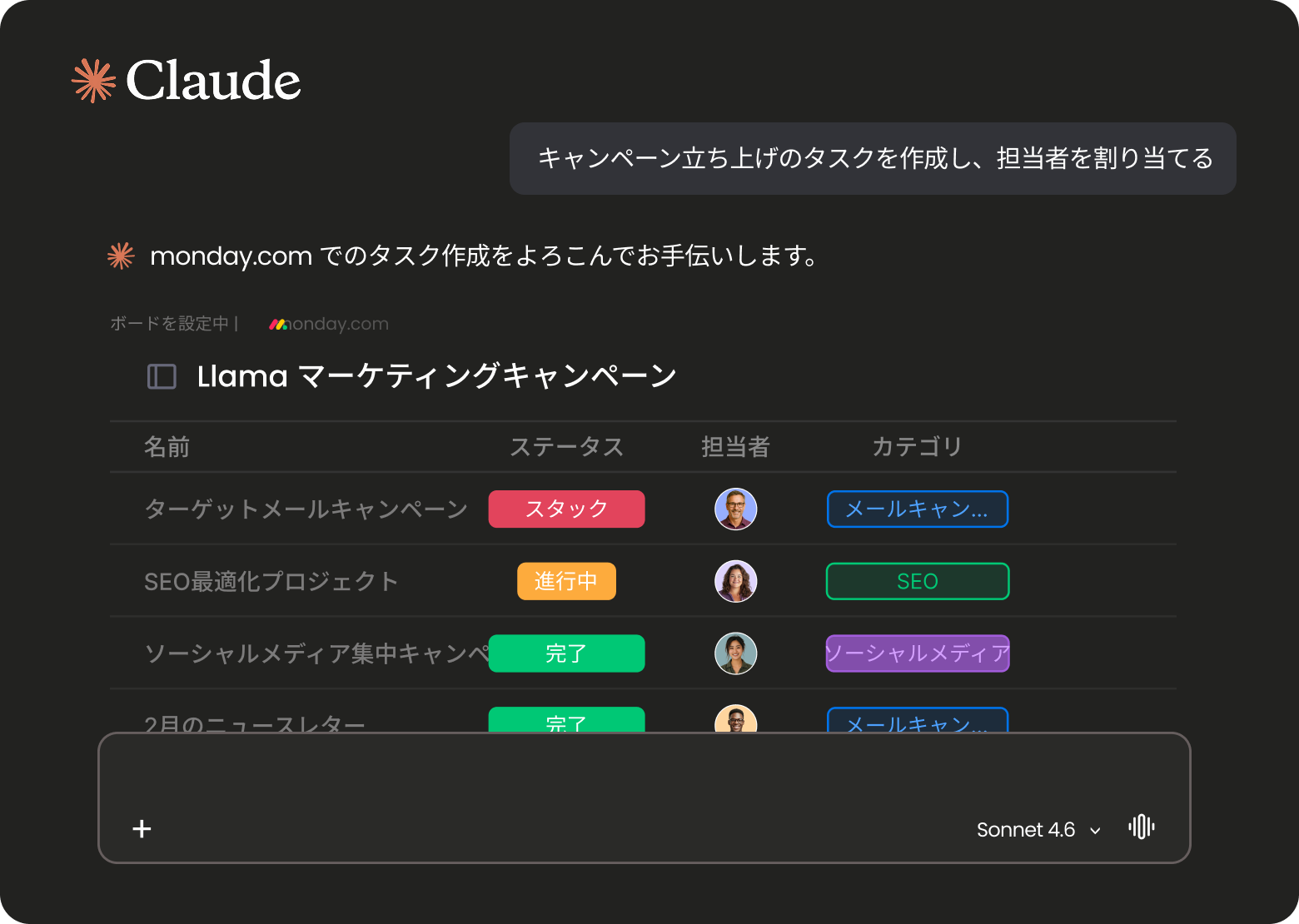Open the 進行中 status label
Image resolution: width=1299 pixels, height=924 pixels.
click(566, 581)
